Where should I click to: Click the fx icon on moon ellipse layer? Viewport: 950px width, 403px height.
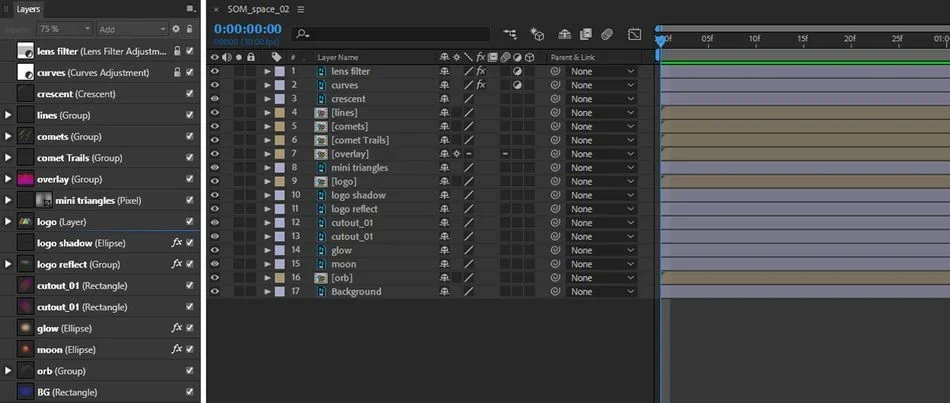click(177, 349)
